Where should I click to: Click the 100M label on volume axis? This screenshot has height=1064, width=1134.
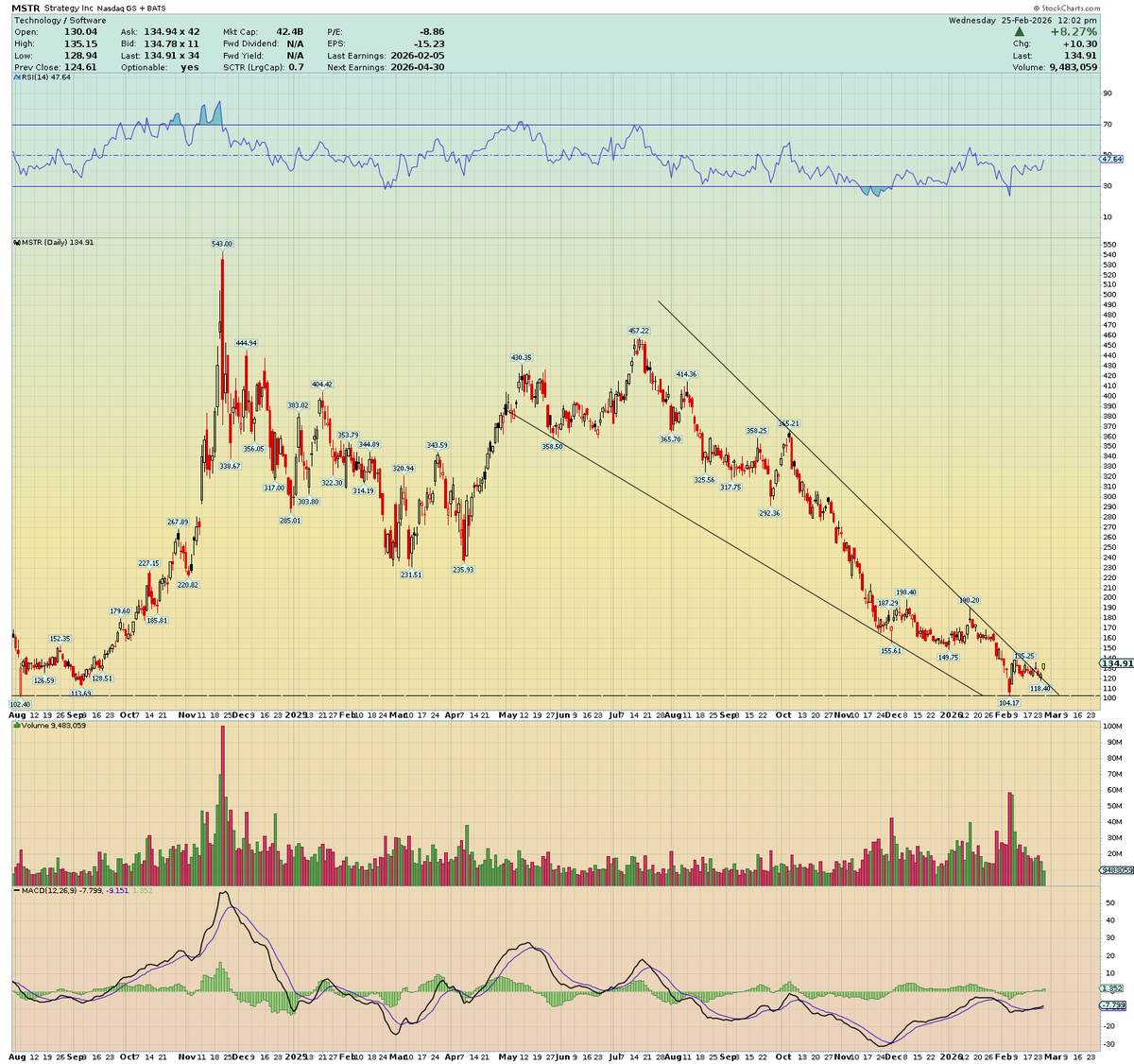tap(1111, 726)
